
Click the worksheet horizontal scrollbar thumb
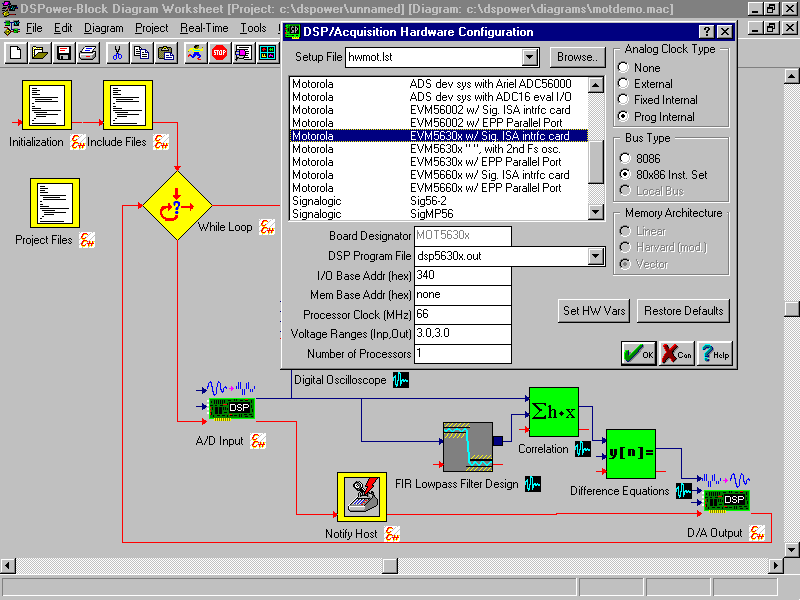390,565
